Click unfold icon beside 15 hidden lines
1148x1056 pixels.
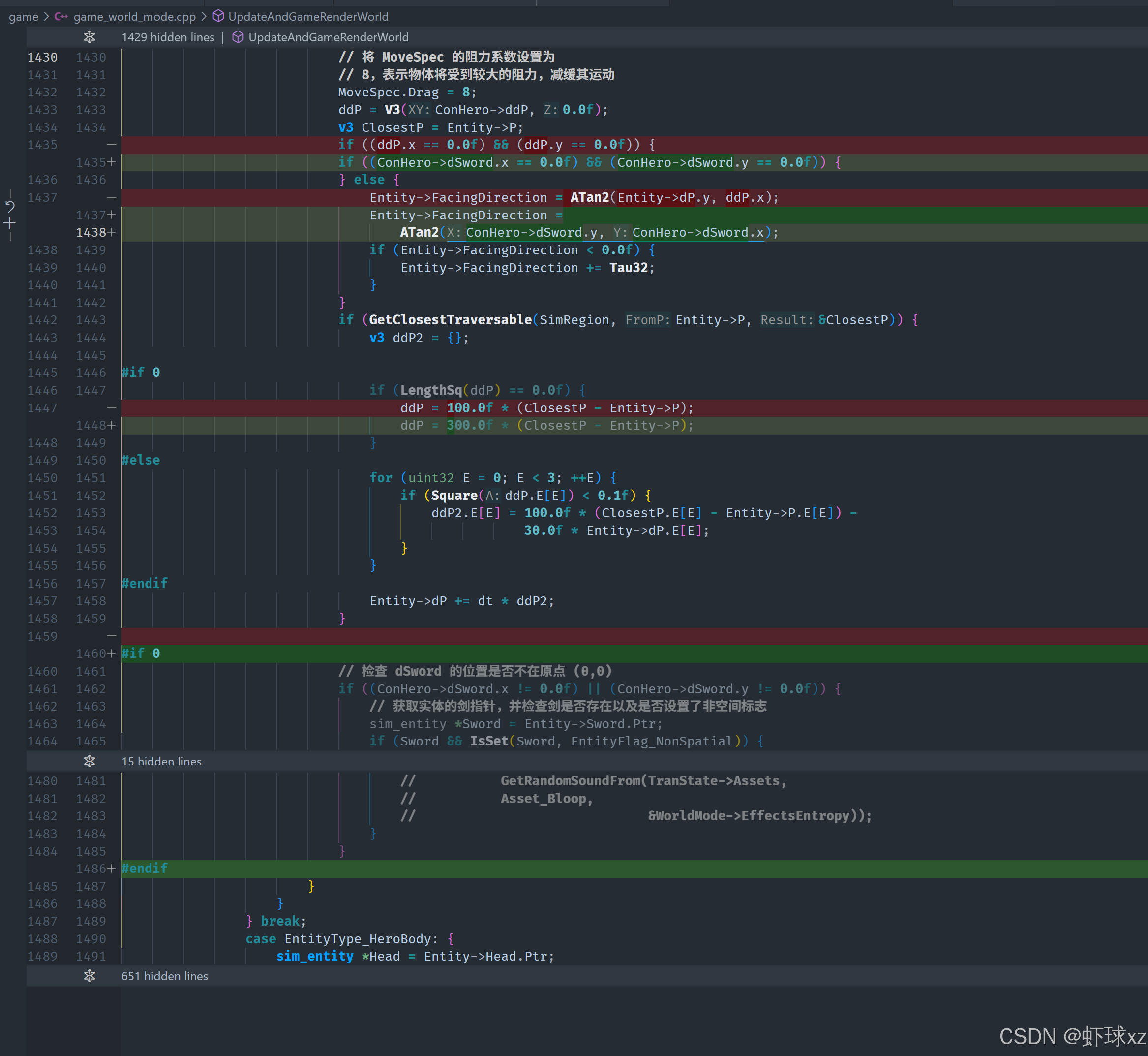click(90, 761)
